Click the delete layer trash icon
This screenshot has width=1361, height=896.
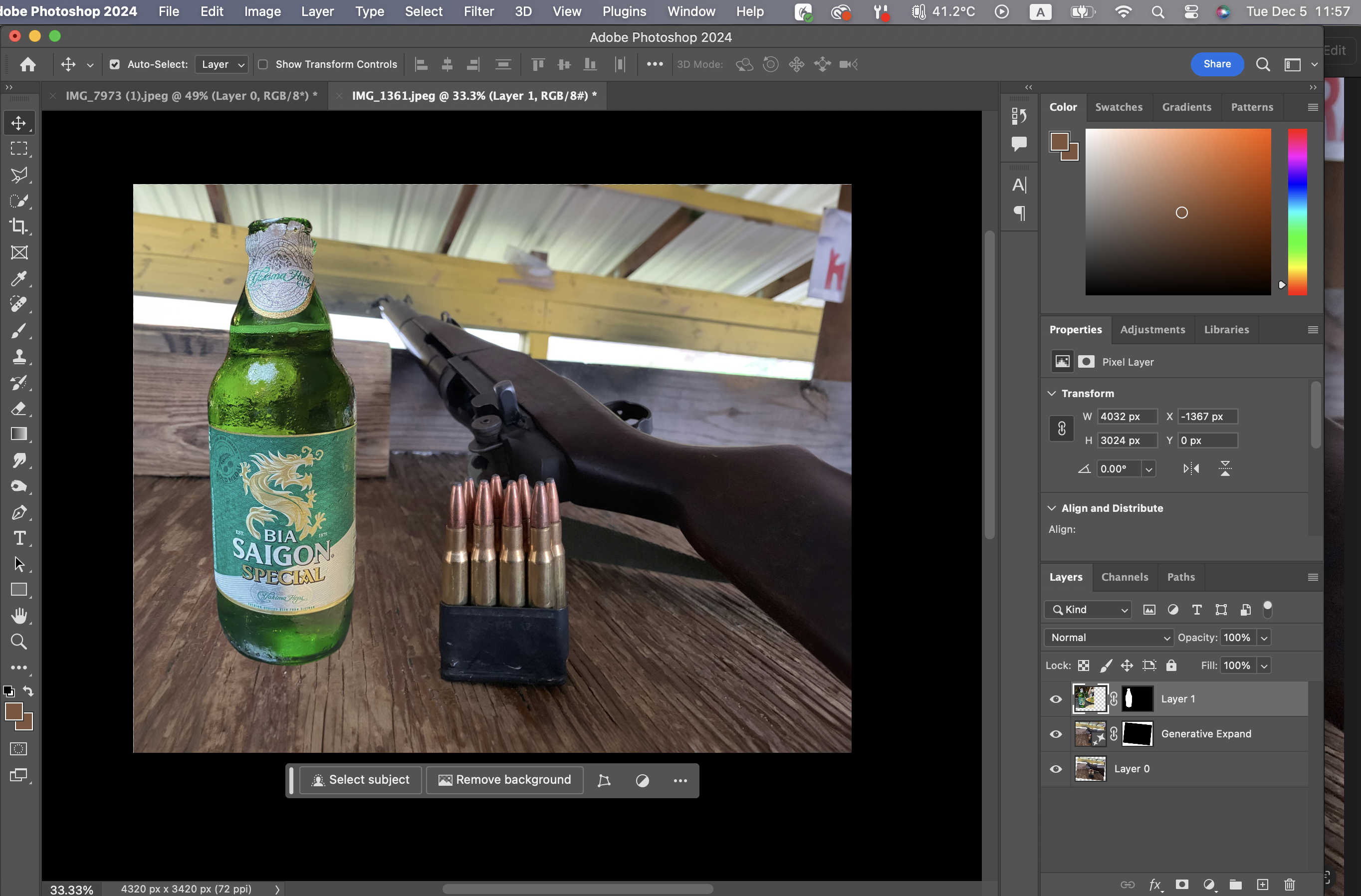click(1289, 884)
